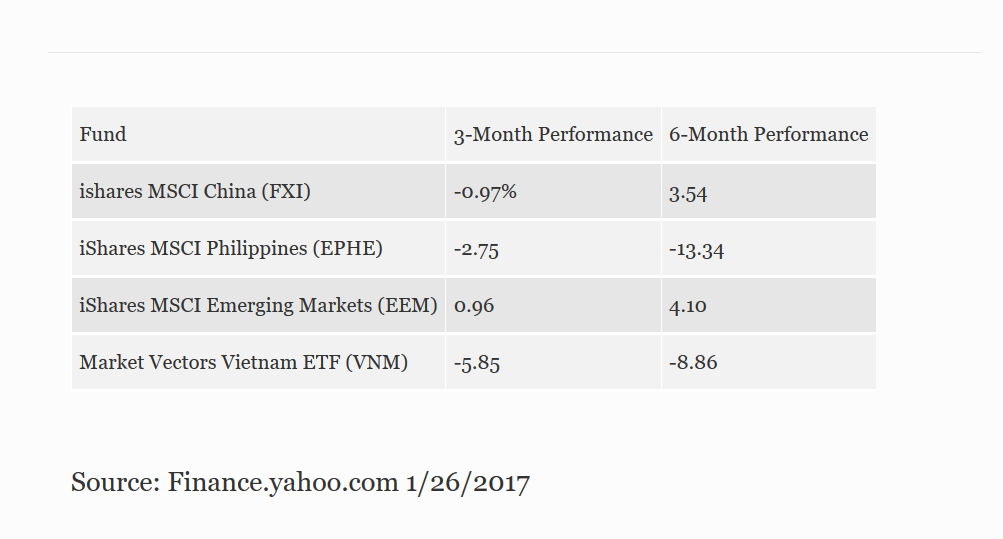Viewport: 1003px width, 539px height.
Task: Click the 3-Month Performance column header
Action: 553,135
